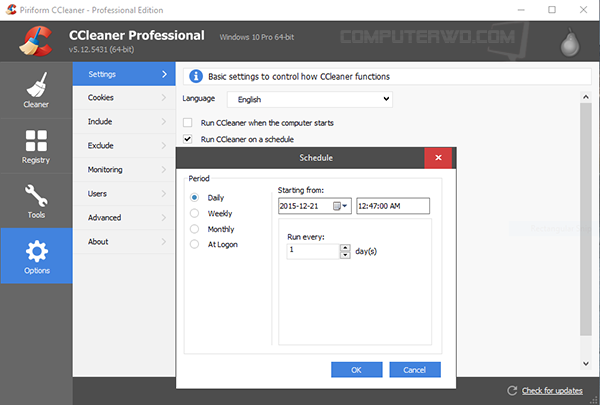
Task: Click the CCleaner logo in header
Action: pos(36,41)
